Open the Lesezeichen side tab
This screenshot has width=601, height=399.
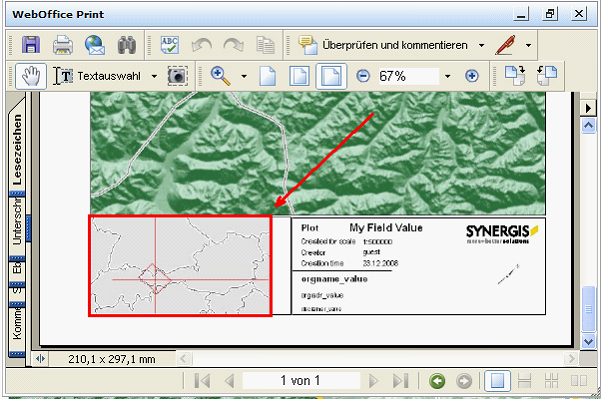17,149
